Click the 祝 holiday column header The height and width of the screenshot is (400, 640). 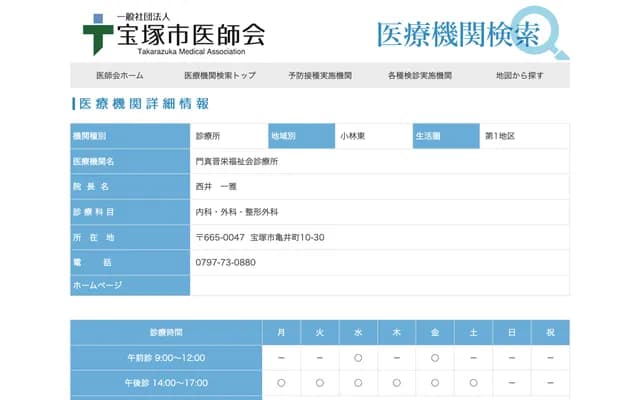(550, 332)
